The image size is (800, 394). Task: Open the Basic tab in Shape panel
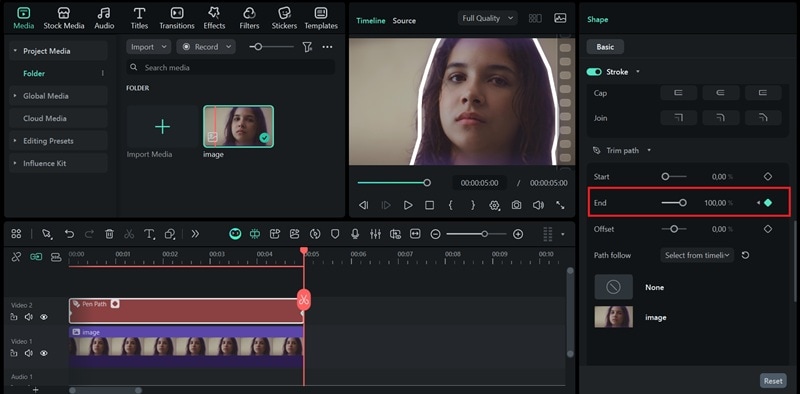(x=605, y=47)
